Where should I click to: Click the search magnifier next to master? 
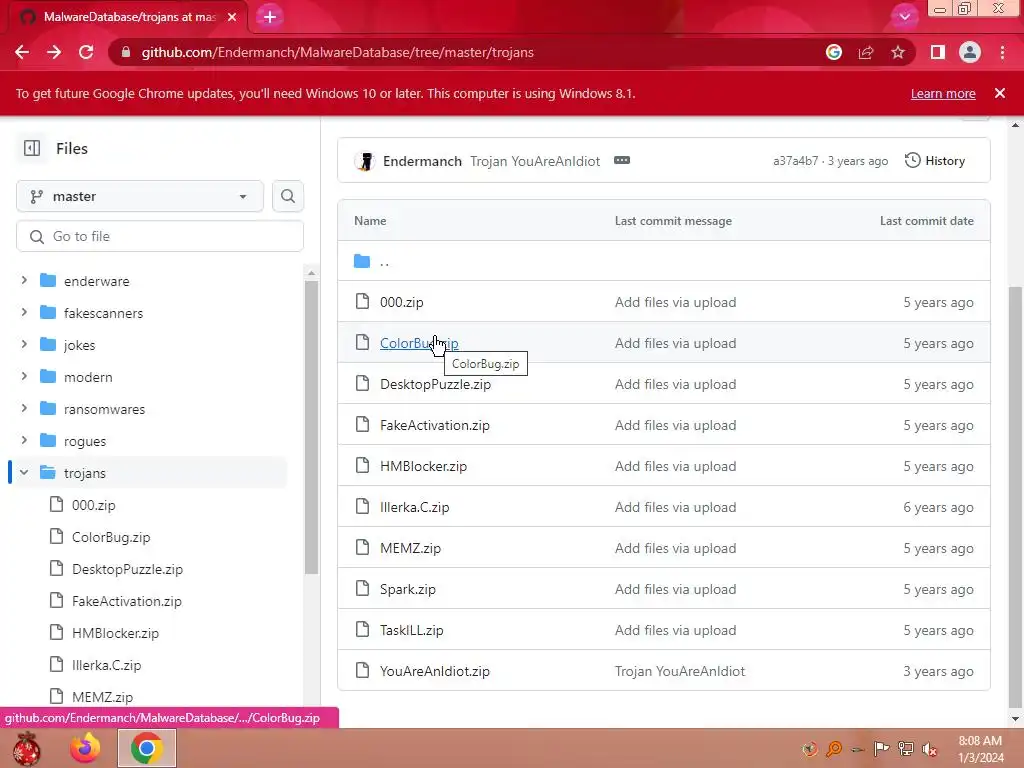288,196
